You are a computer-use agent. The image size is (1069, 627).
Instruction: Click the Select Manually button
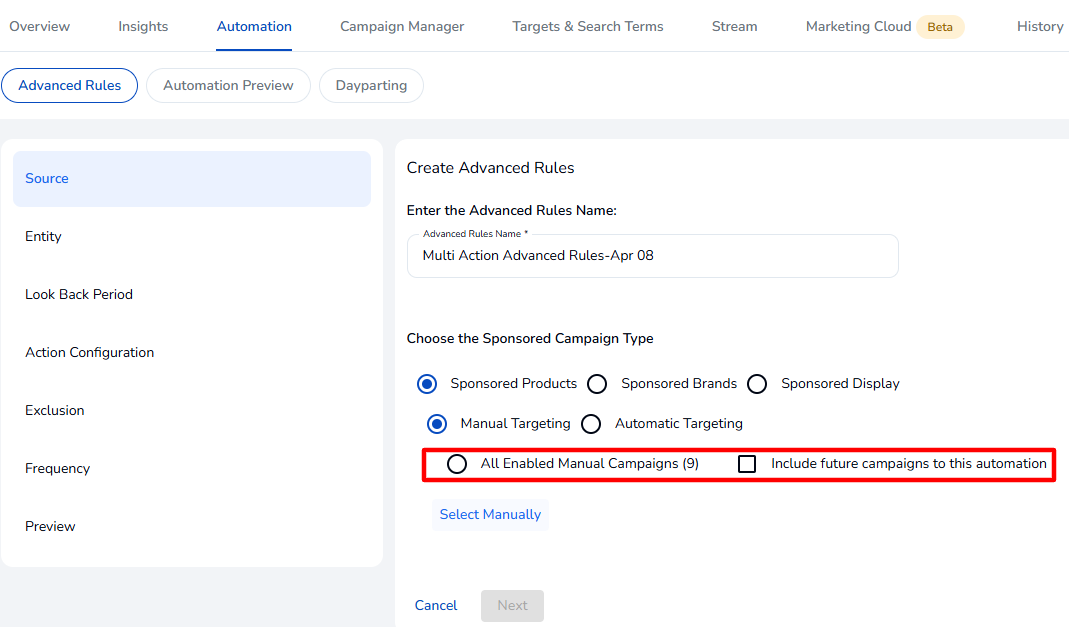(490, 515)
